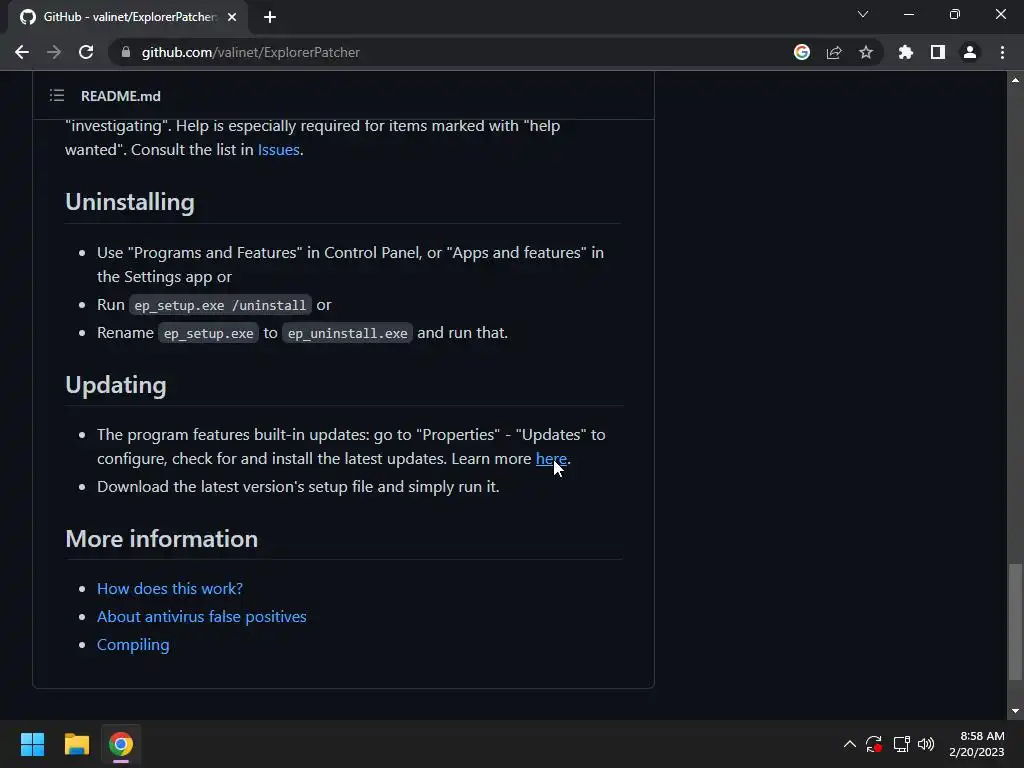Viewport: 1024px width, 768px height.
Task: Open the taskbar clock and date
Action: click(977, 744)
